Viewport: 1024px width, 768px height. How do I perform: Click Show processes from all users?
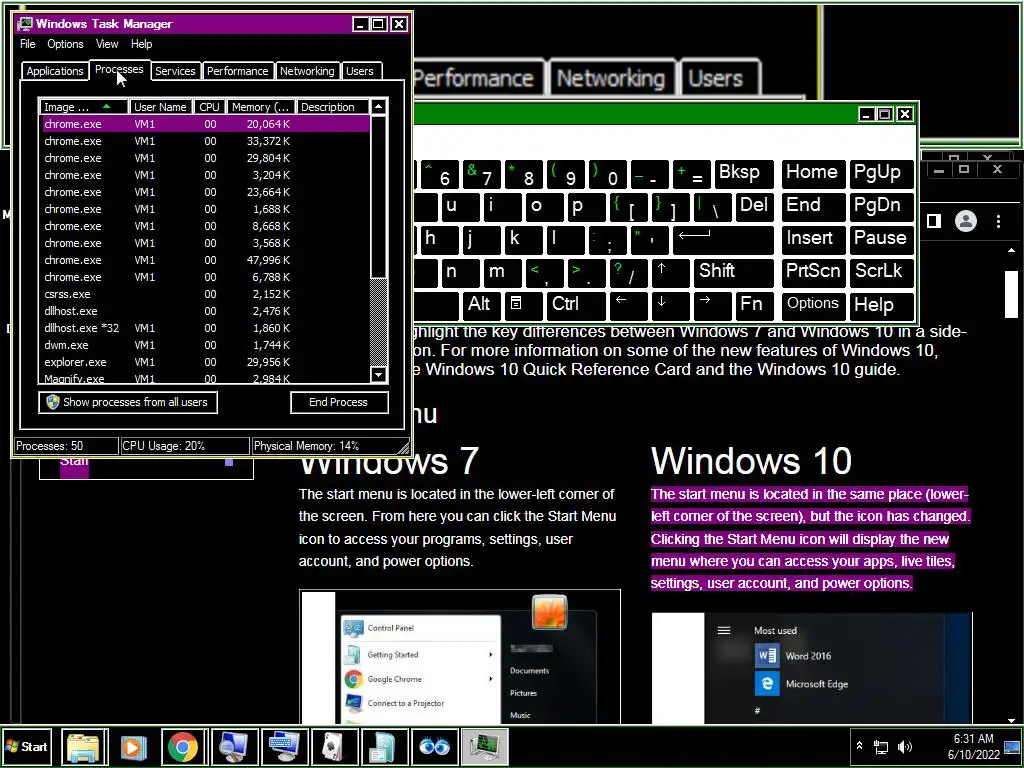tap(128, 402)
